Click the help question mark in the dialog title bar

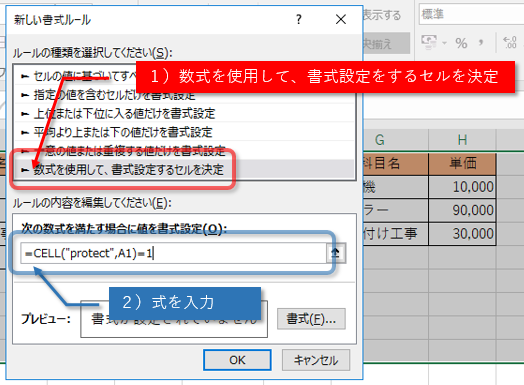pyautogui.click(x=299, y=19)
